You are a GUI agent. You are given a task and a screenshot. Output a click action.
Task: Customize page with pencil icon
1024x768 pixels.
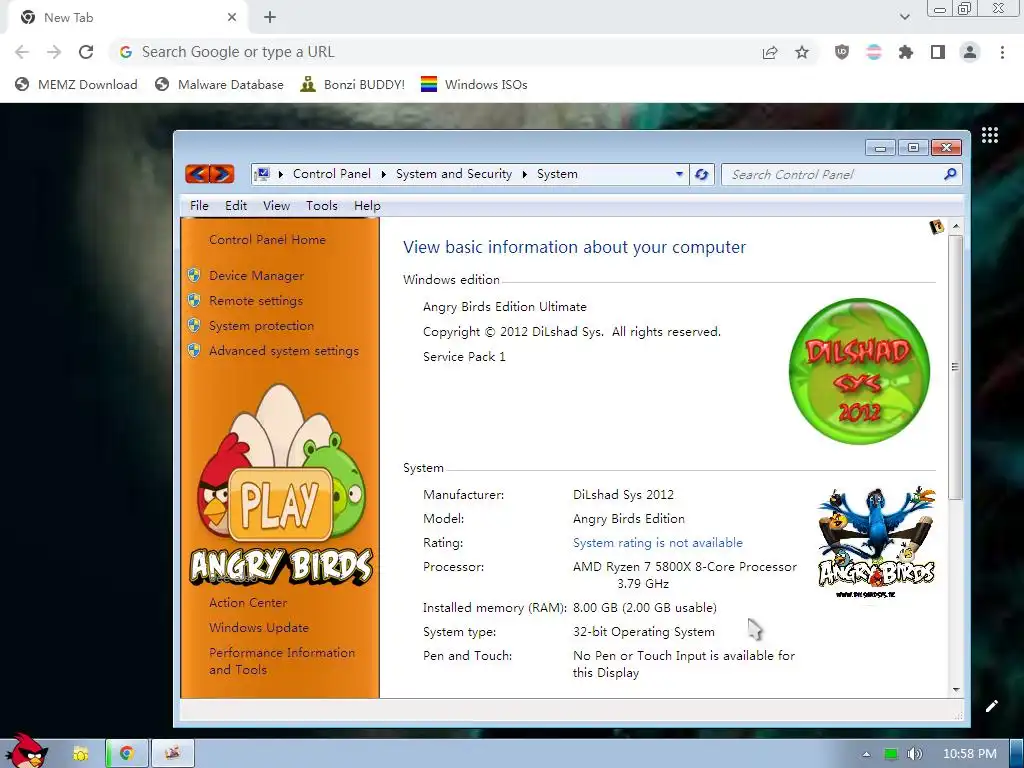pyautogui.click(x=992, y=706)
